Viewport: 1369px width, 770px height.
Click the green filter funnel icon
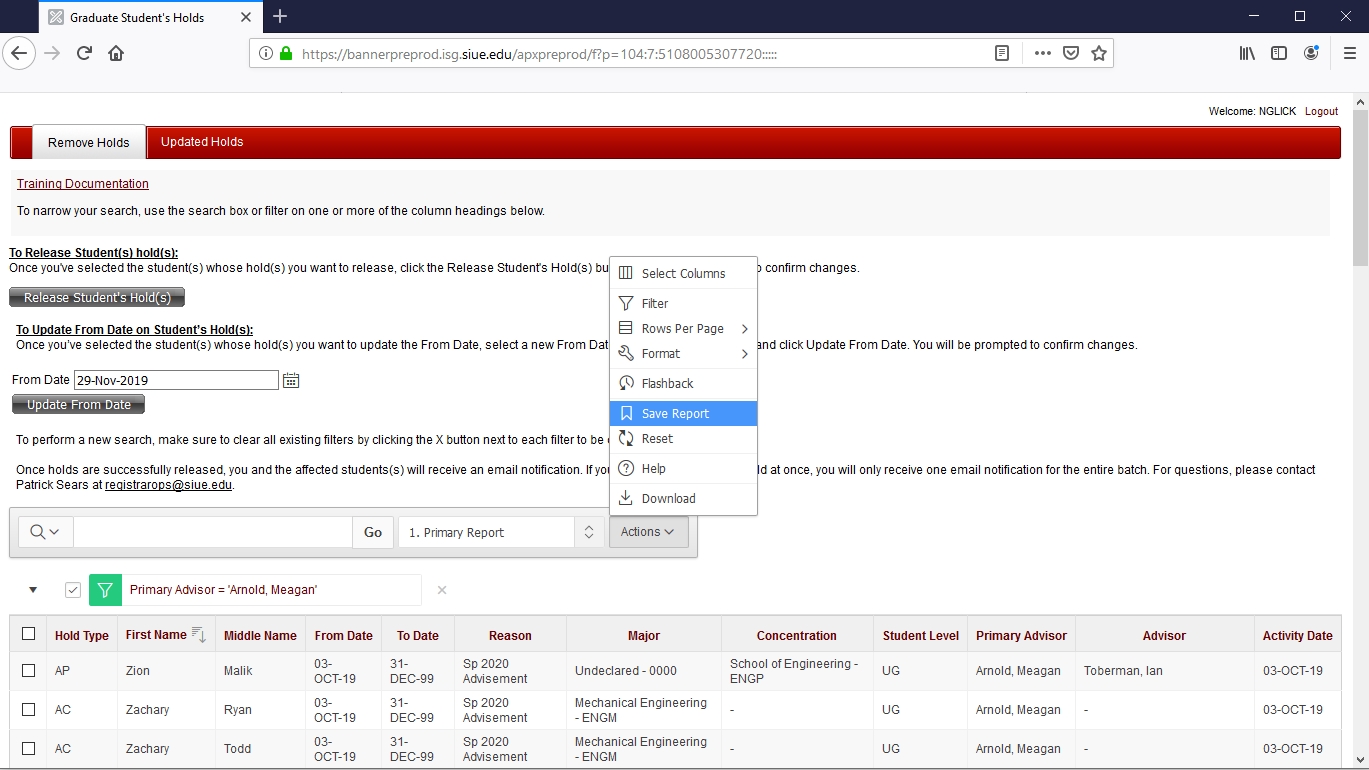105,590
